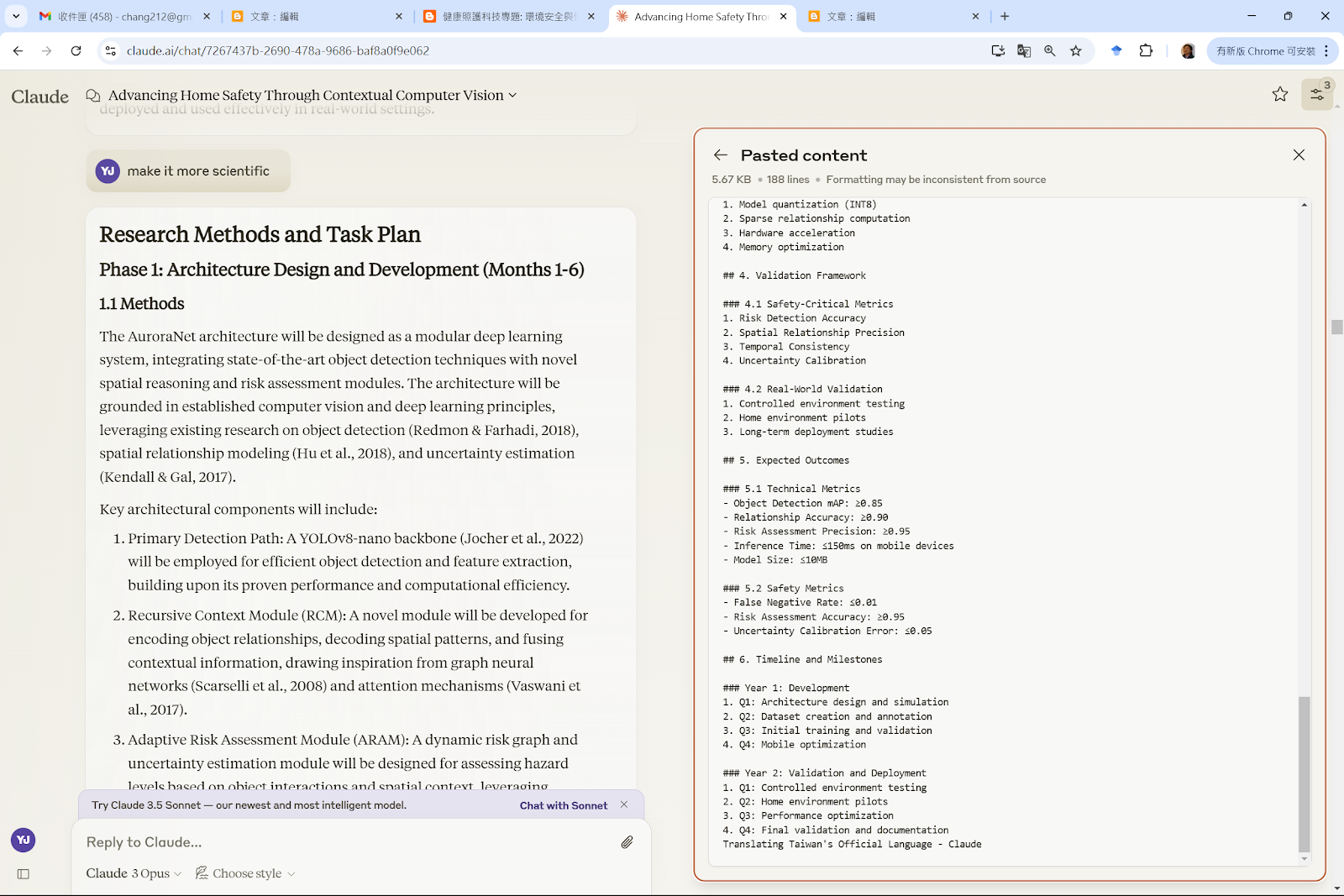Close the Pasted content panel
This screenshot has width=1344, height=896.
1299,155
